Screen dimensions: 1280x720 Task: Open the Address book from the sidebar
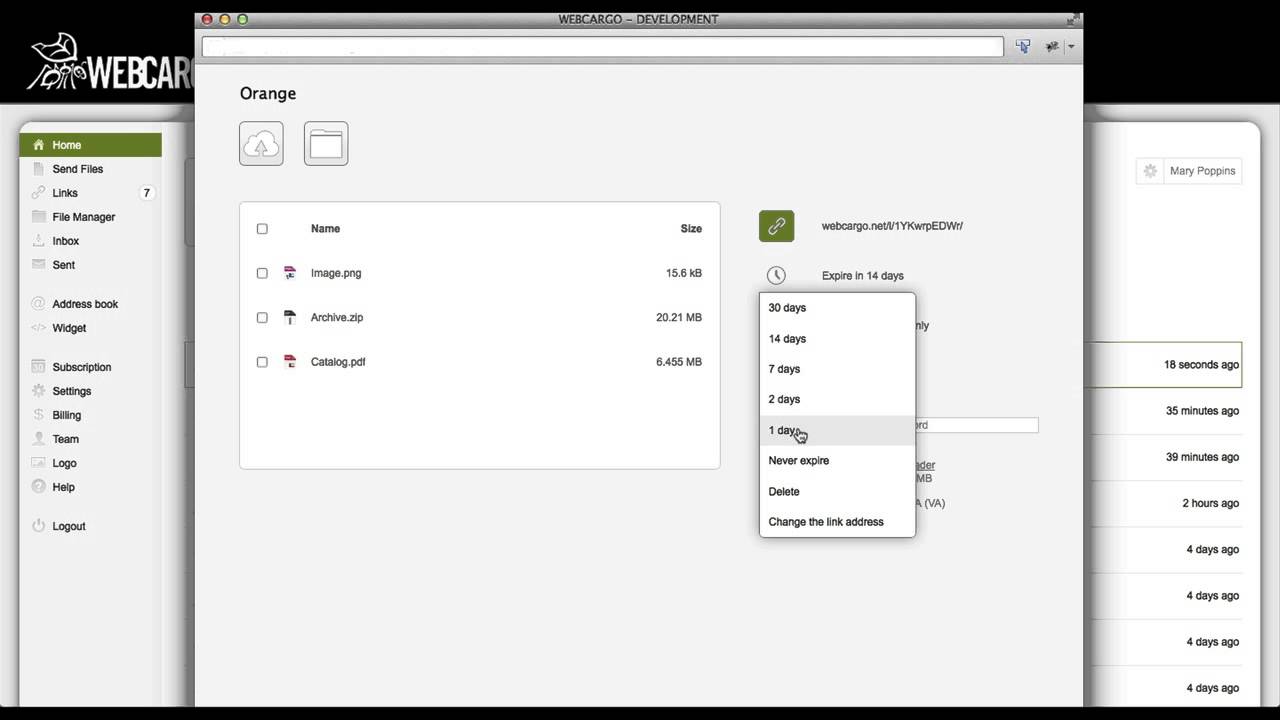tap(84, 304)
